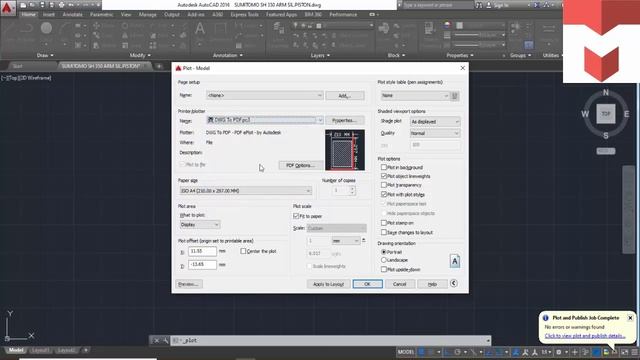This screenshot has height=360, width=640.
Task: Open the Shade plot dropdown
Action: coord(435,122)
